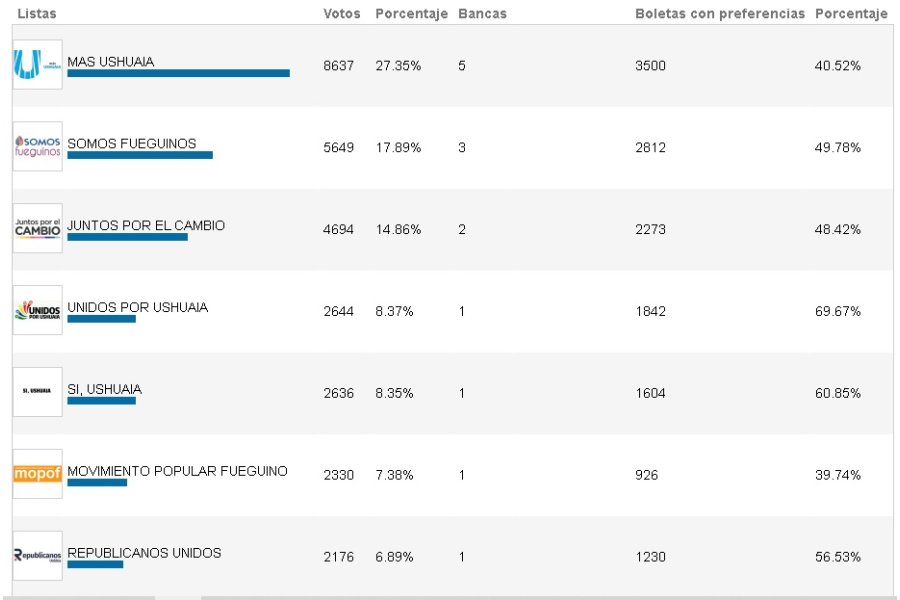The image size is (900, 600).
Task: Click the MOVIMIENTO POPULAR FUEGUINO name
Action: (x=177, y=471)
